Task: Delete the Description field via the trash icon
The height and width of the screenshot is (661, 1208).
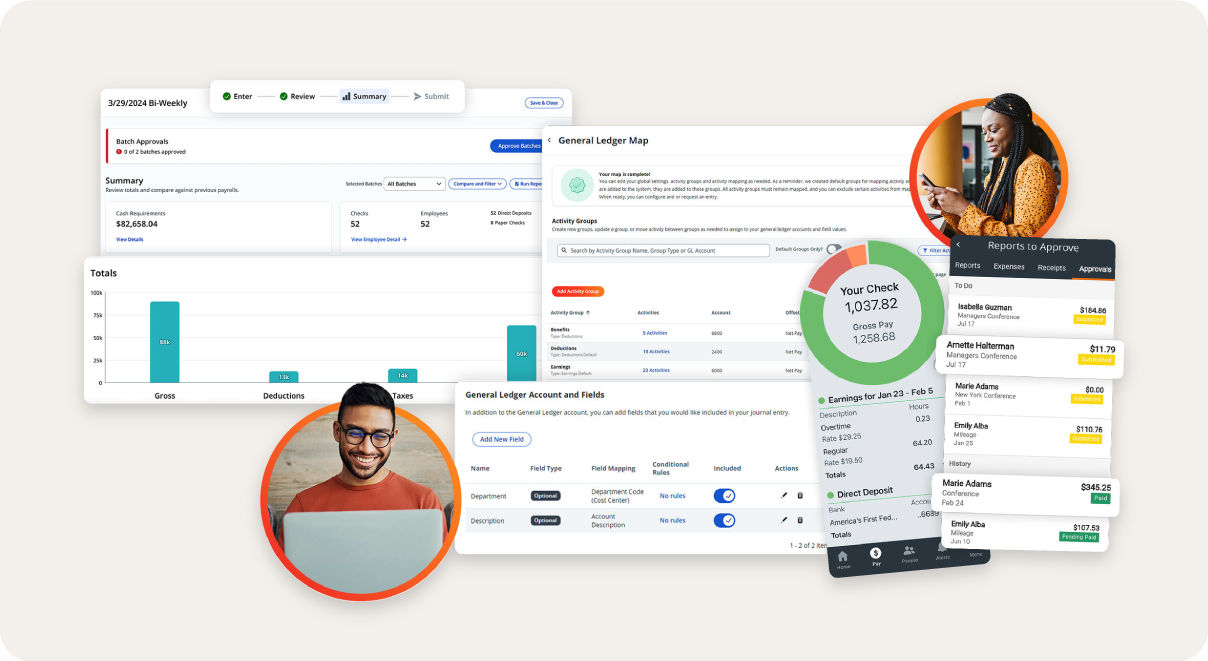Action: [800, 520]
